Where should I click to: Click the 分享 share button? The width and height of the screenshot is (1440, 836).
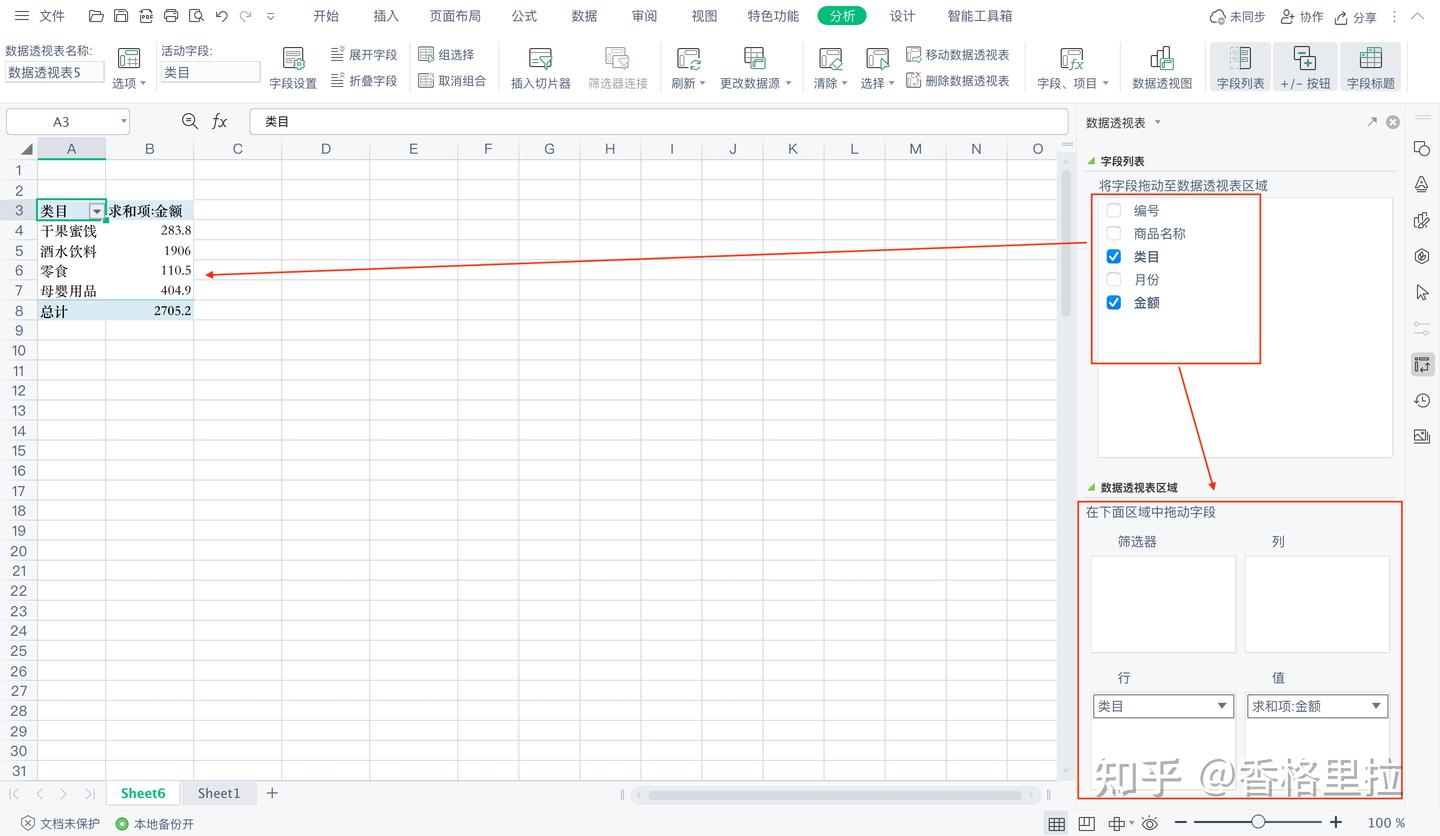pos(1355,17)
